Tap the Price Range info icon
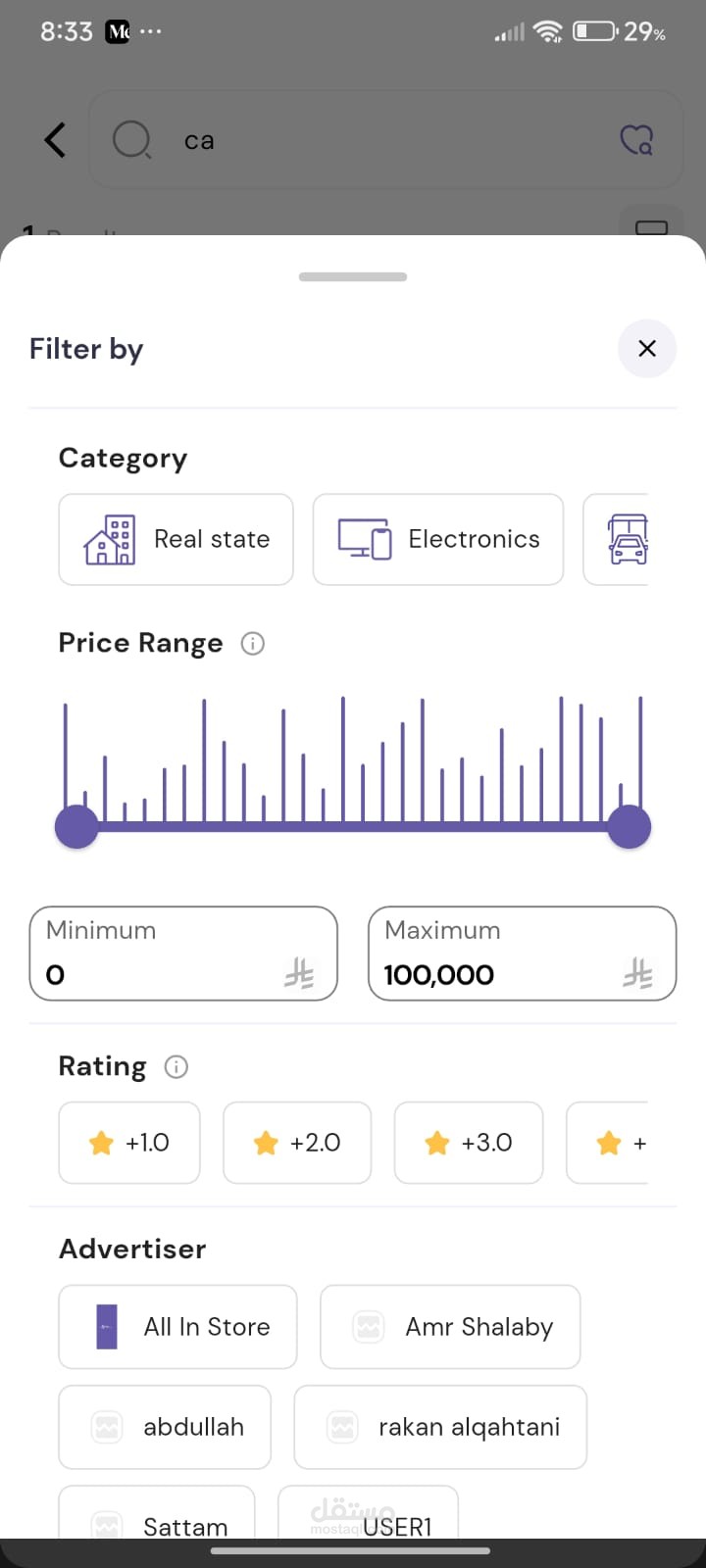This screenshot has height=1568, width=706. (x=253, y=644)
